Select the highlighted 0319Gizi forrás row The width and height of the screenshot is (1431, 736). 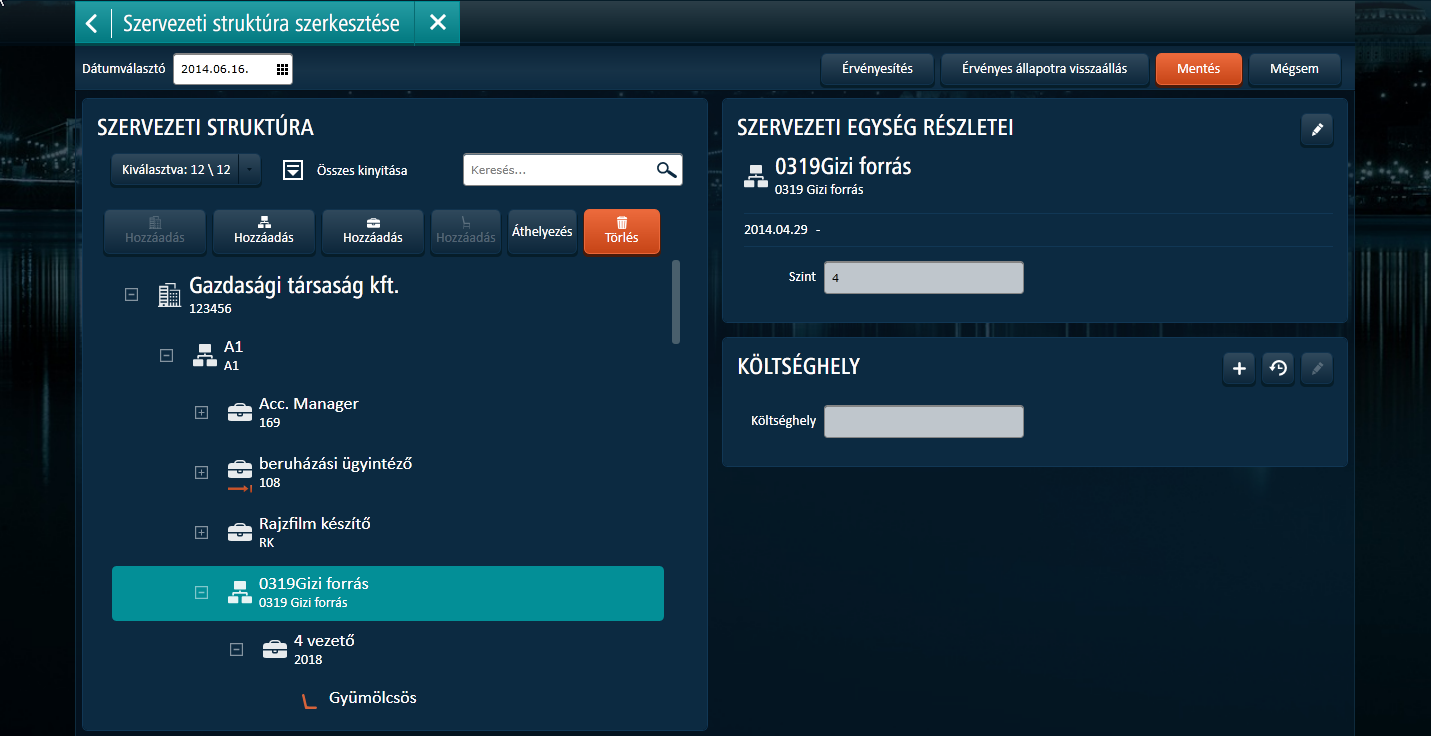[387, 593]
